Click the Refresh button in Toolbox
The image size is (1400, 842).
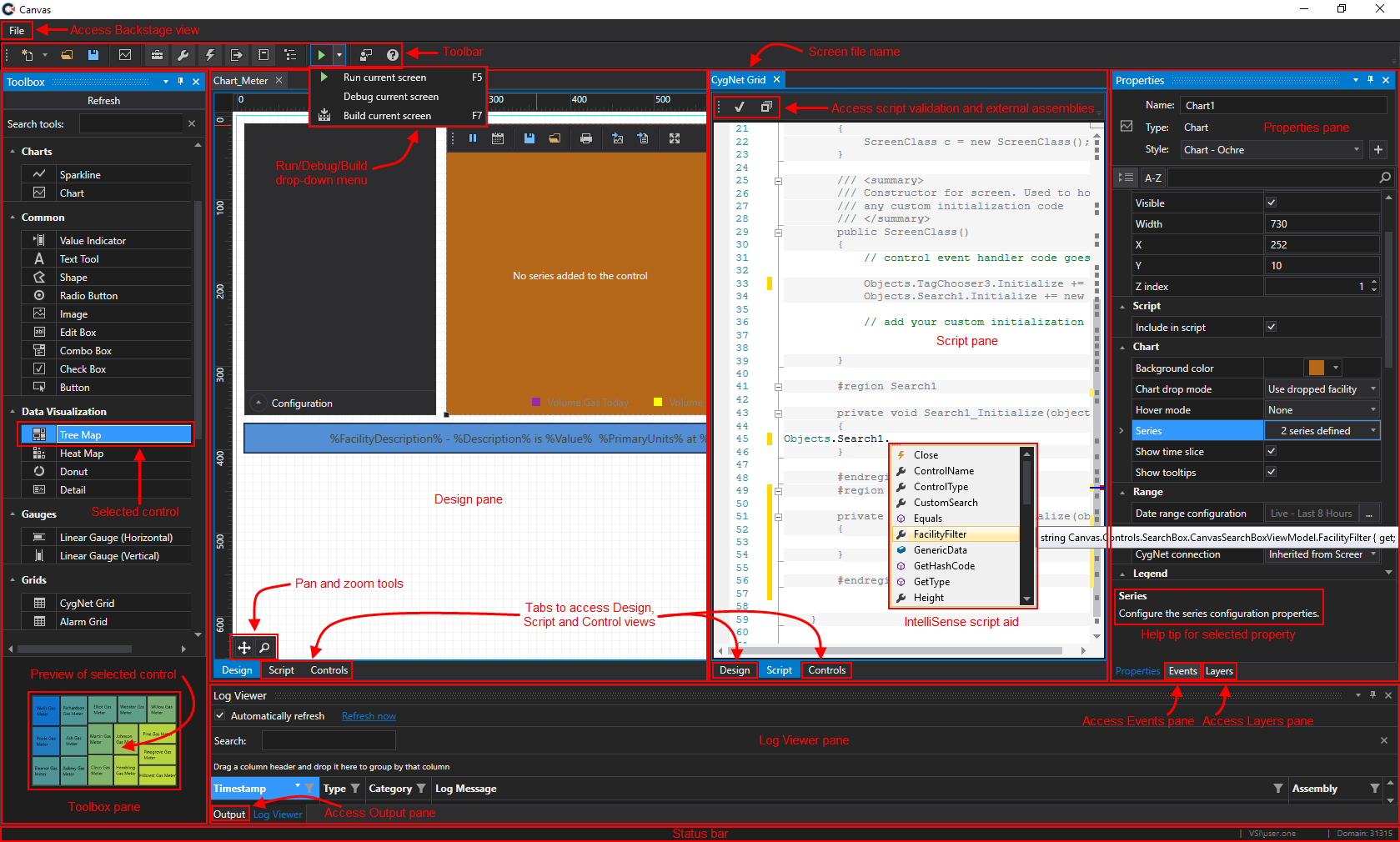103,101
